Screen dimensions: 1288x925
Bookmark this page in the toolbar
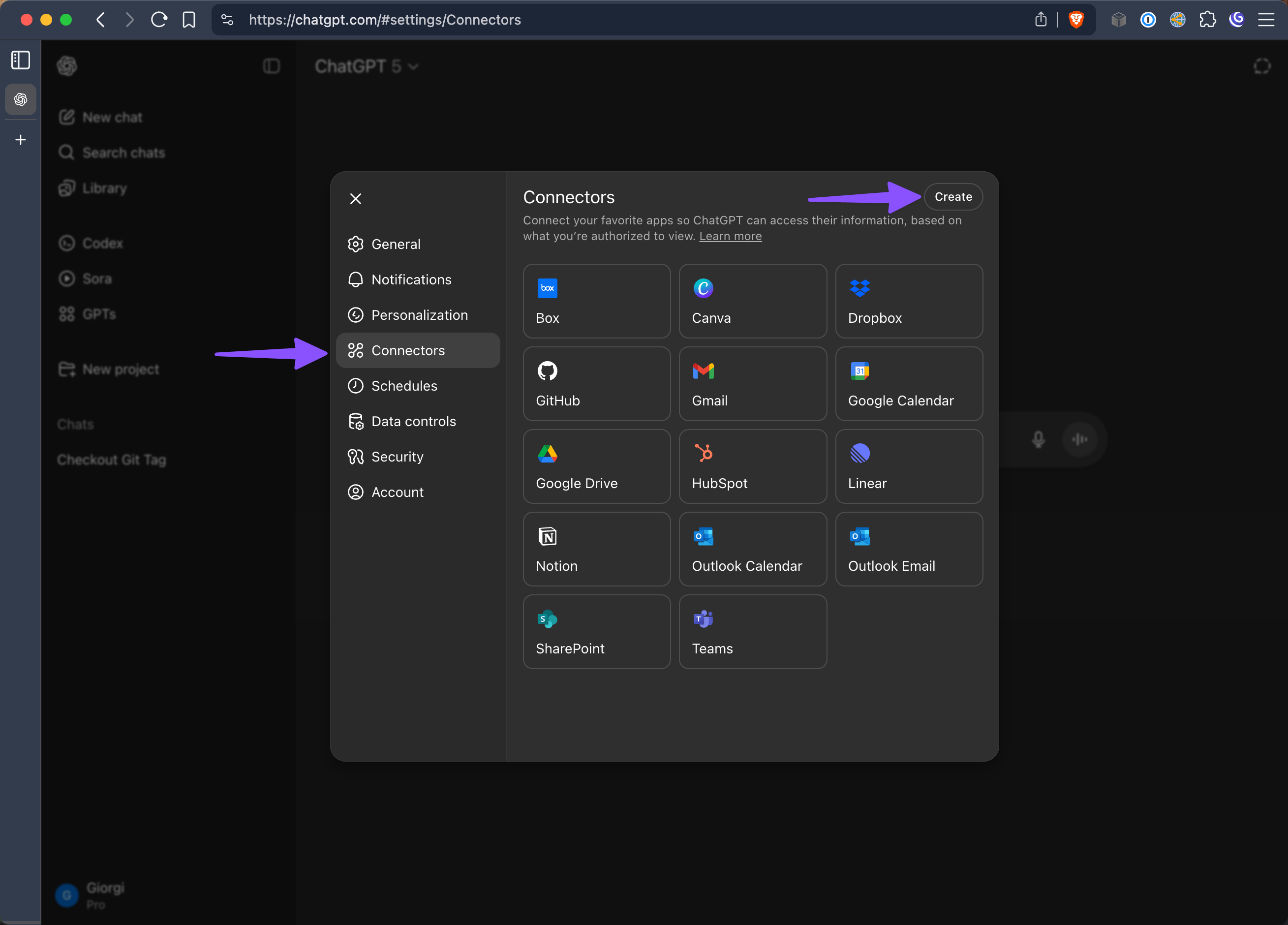point(189,20)
